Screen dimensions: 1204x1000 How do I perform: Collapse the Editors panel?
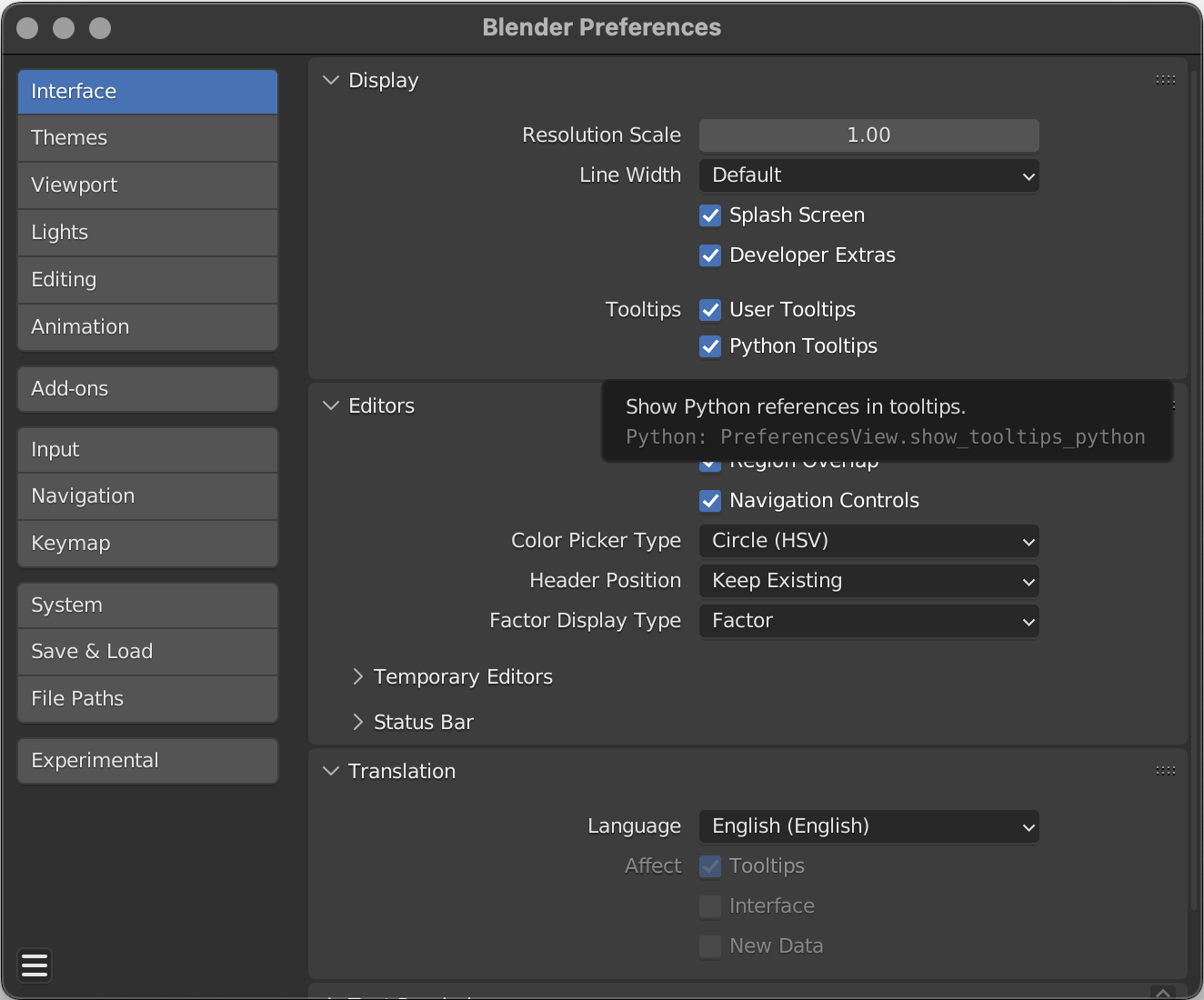[331, 405]
